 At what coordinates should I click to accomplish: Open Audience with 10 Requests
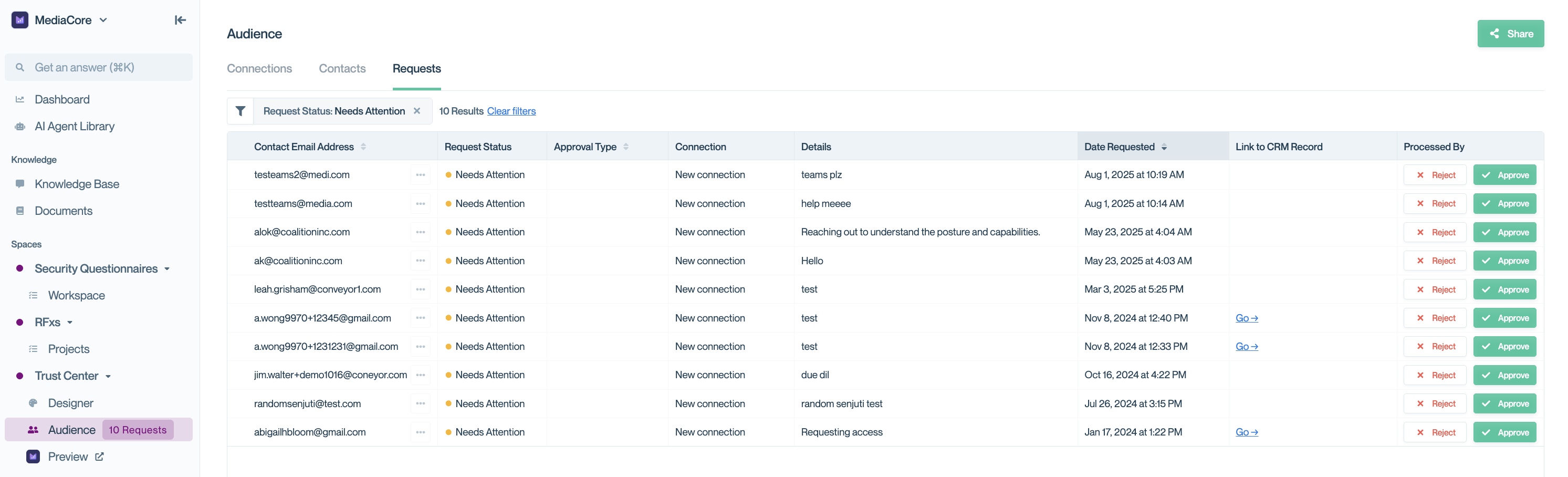99,430
